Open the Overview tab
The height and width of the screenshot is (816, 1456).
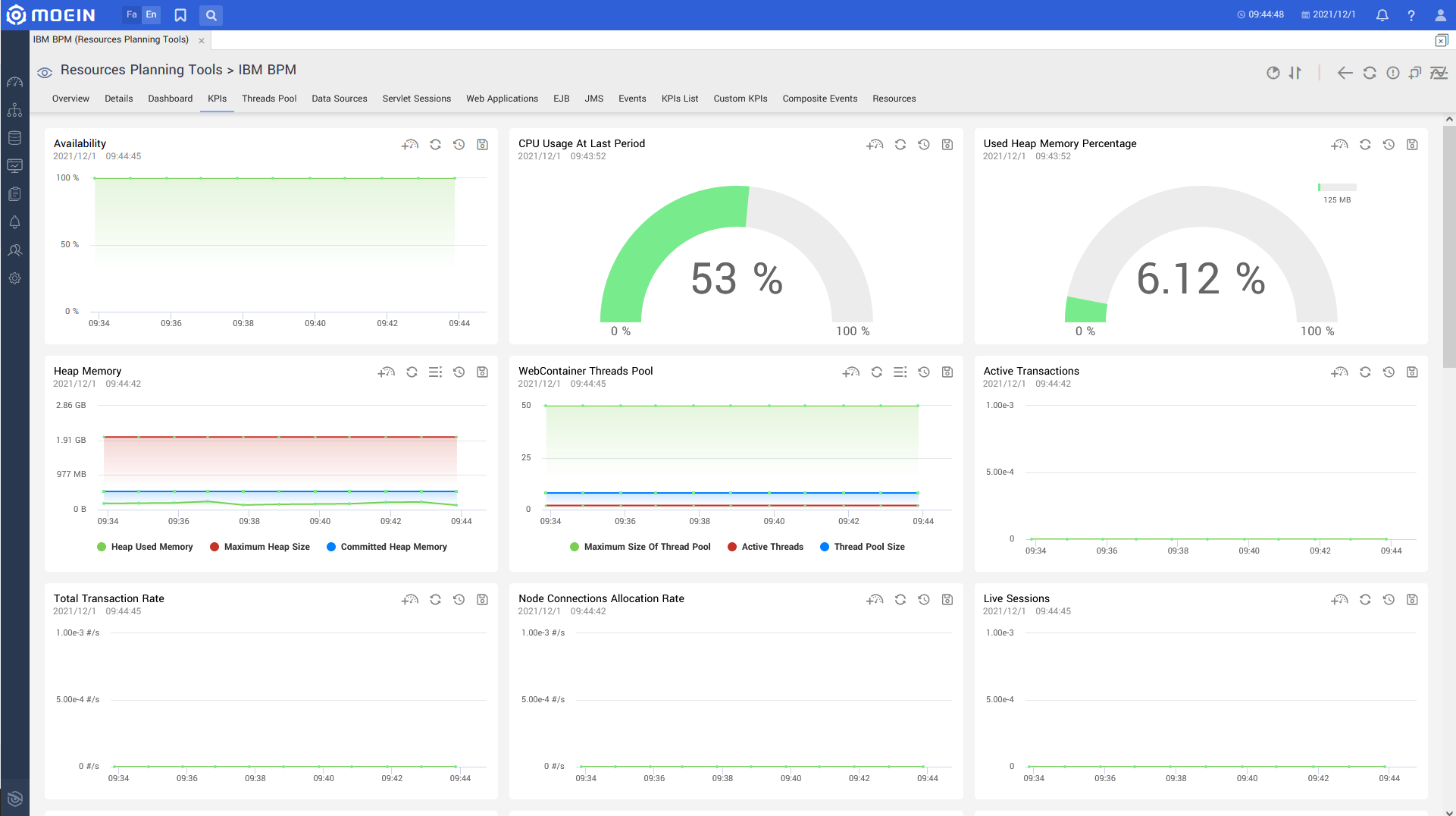click(70, 99)
